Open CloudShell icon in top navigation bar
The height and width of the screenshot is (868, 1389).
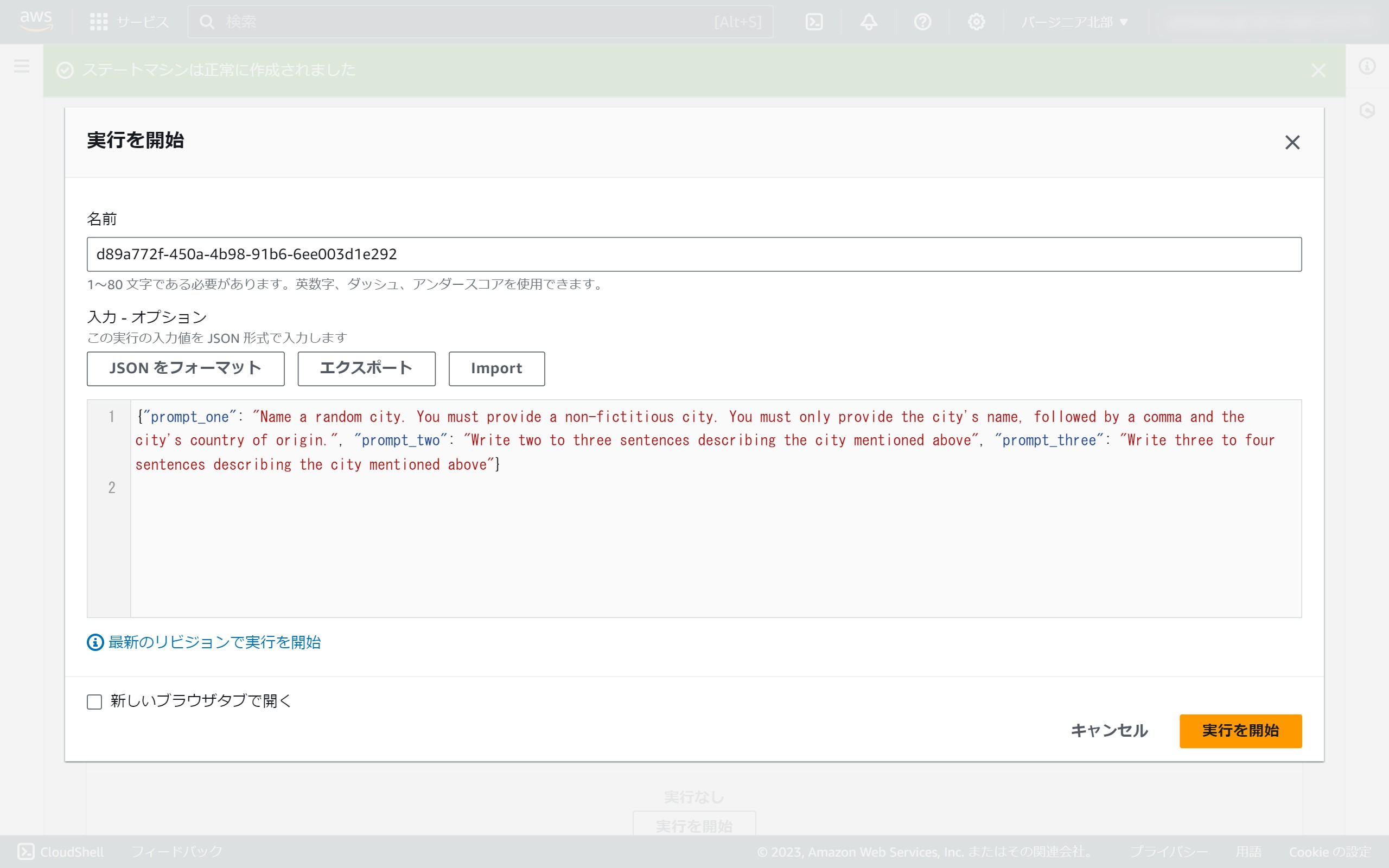814,22
